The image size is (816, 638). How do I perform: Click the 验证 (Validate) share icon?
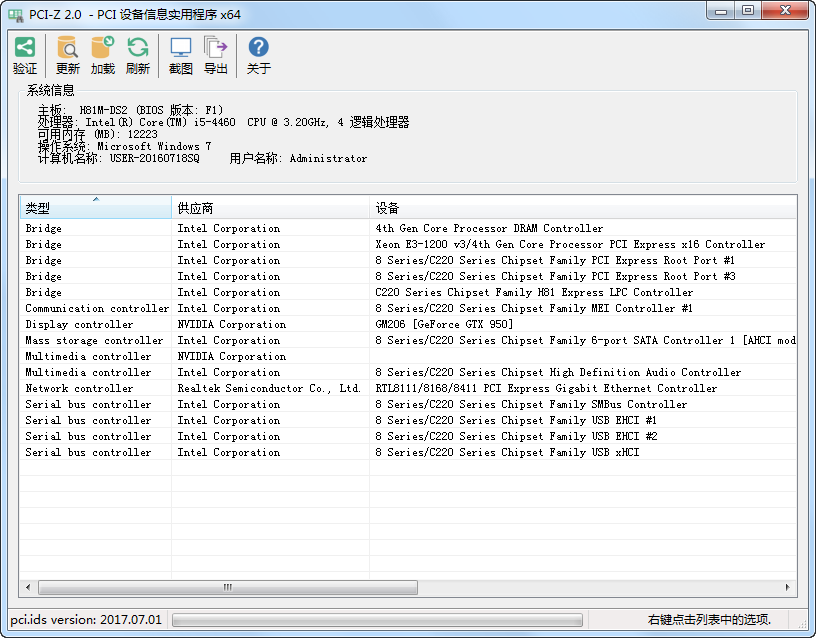(x=25, y=48)
